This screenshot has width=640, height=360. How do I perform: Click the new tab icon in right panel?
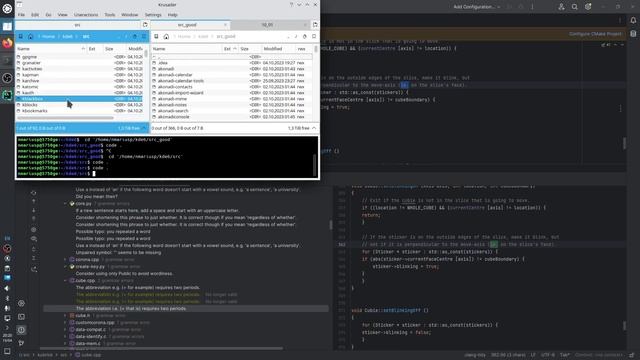[x=315, y=25]
